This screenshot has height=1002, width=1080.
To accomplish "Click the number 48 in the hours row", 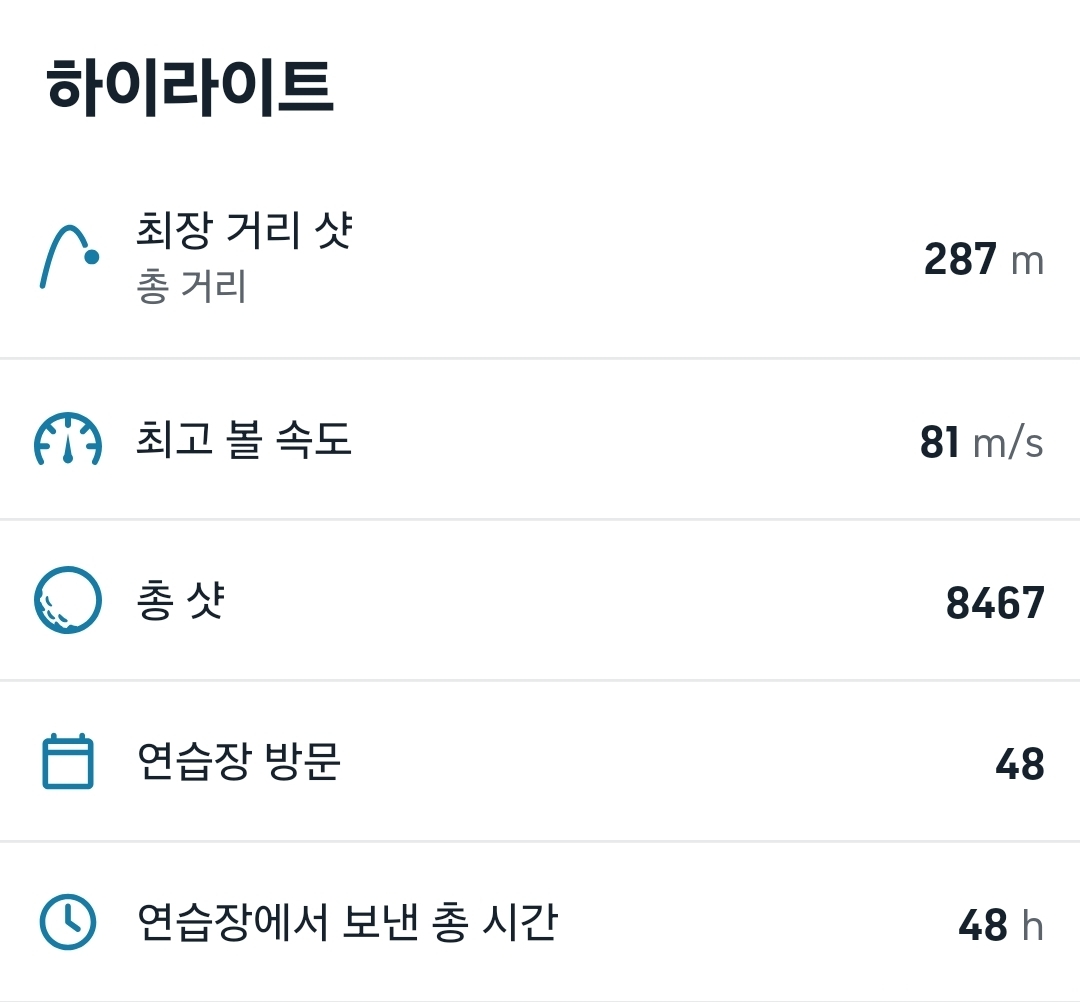I will tap(982, 926).
